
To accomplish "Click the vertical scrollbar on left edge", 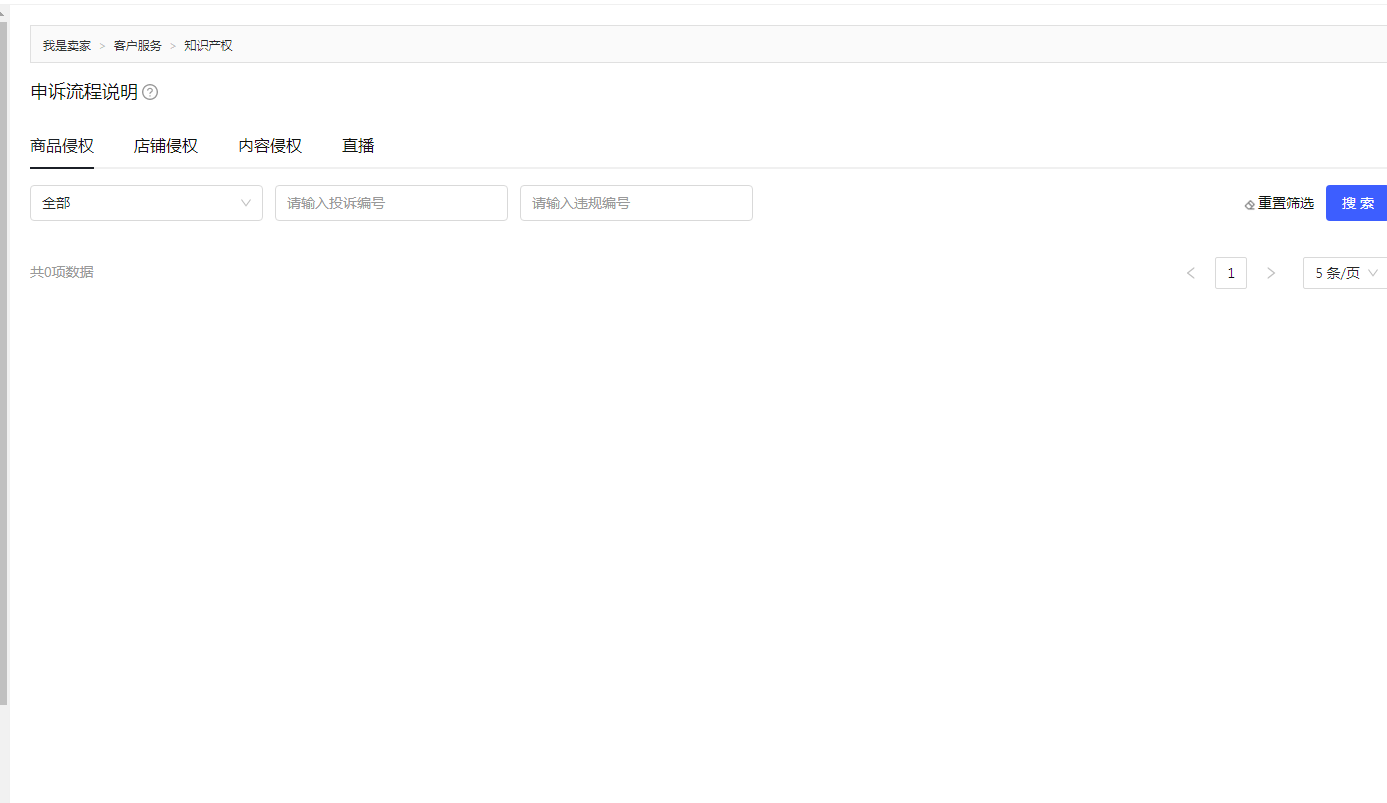I will pos(4,362).
